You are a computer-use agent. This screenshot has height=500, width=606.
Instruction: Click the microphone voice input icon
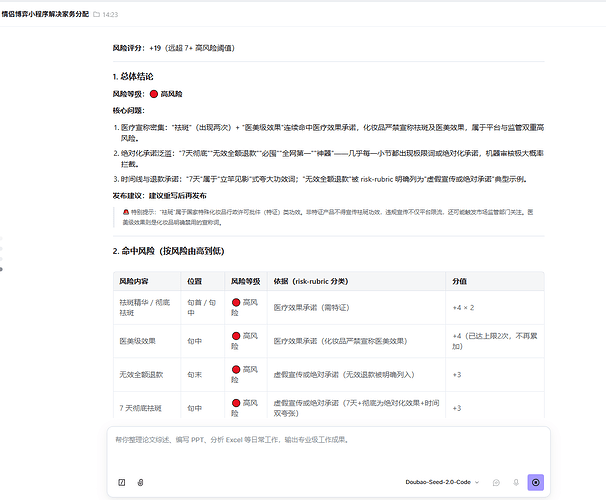[x=516, y=482]
